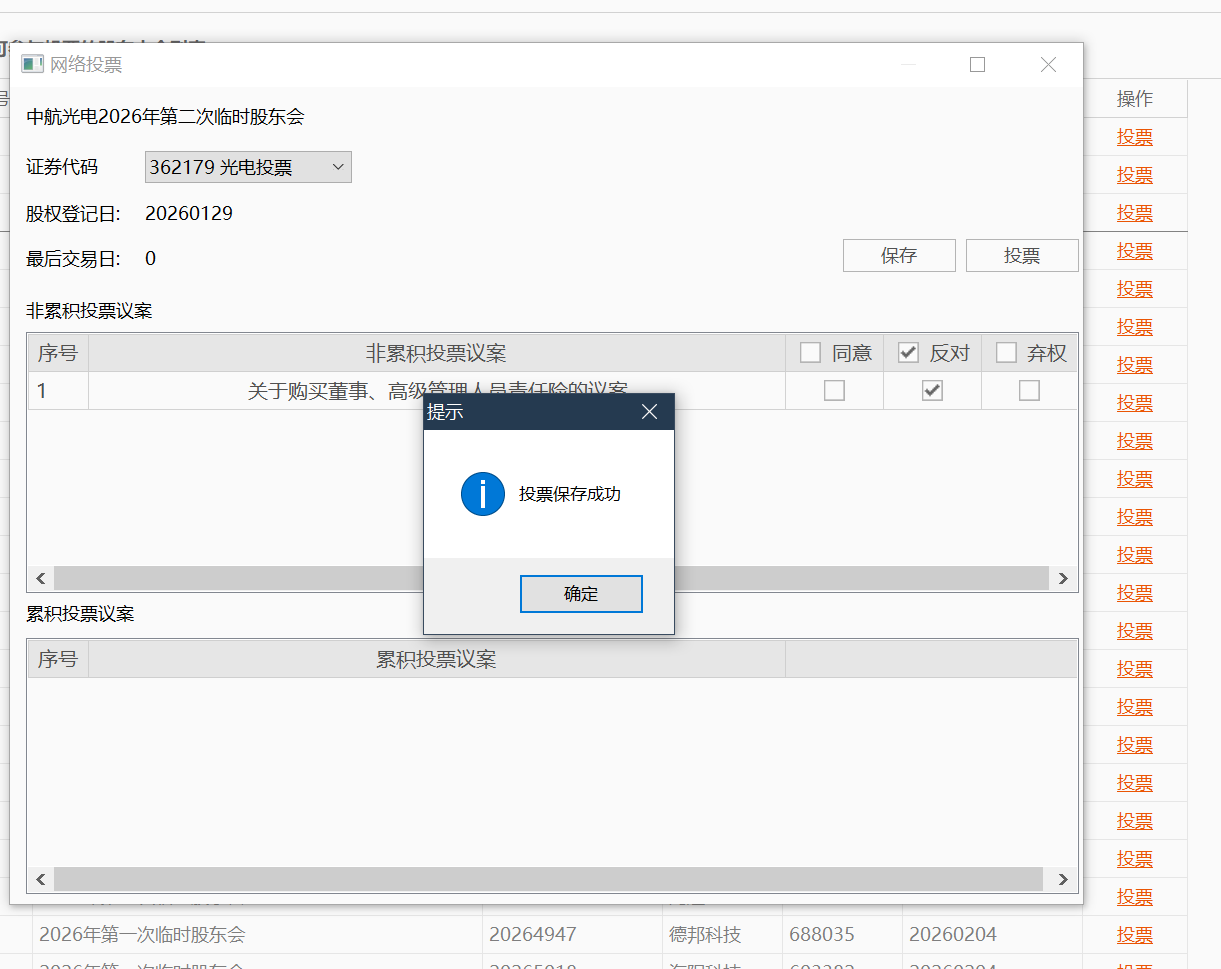This screenshot has height=969, width=1221.
Task: Close the 网络投票 window
Action: point(1048,65)
